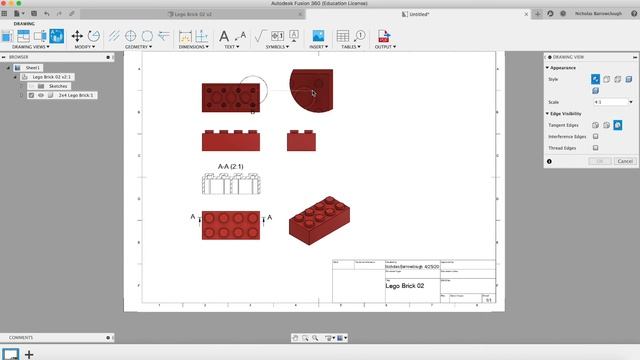Select the Center Mark Pattern circle tool

(x=147, y=36)
